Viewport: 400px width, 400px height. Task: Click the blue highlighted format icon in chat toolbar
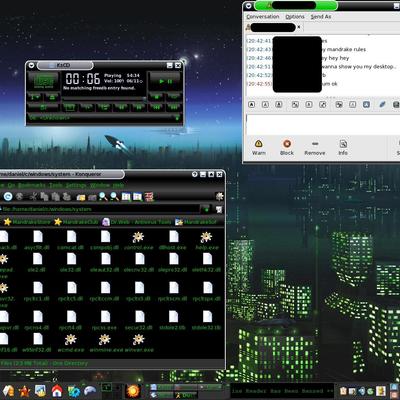366,105
